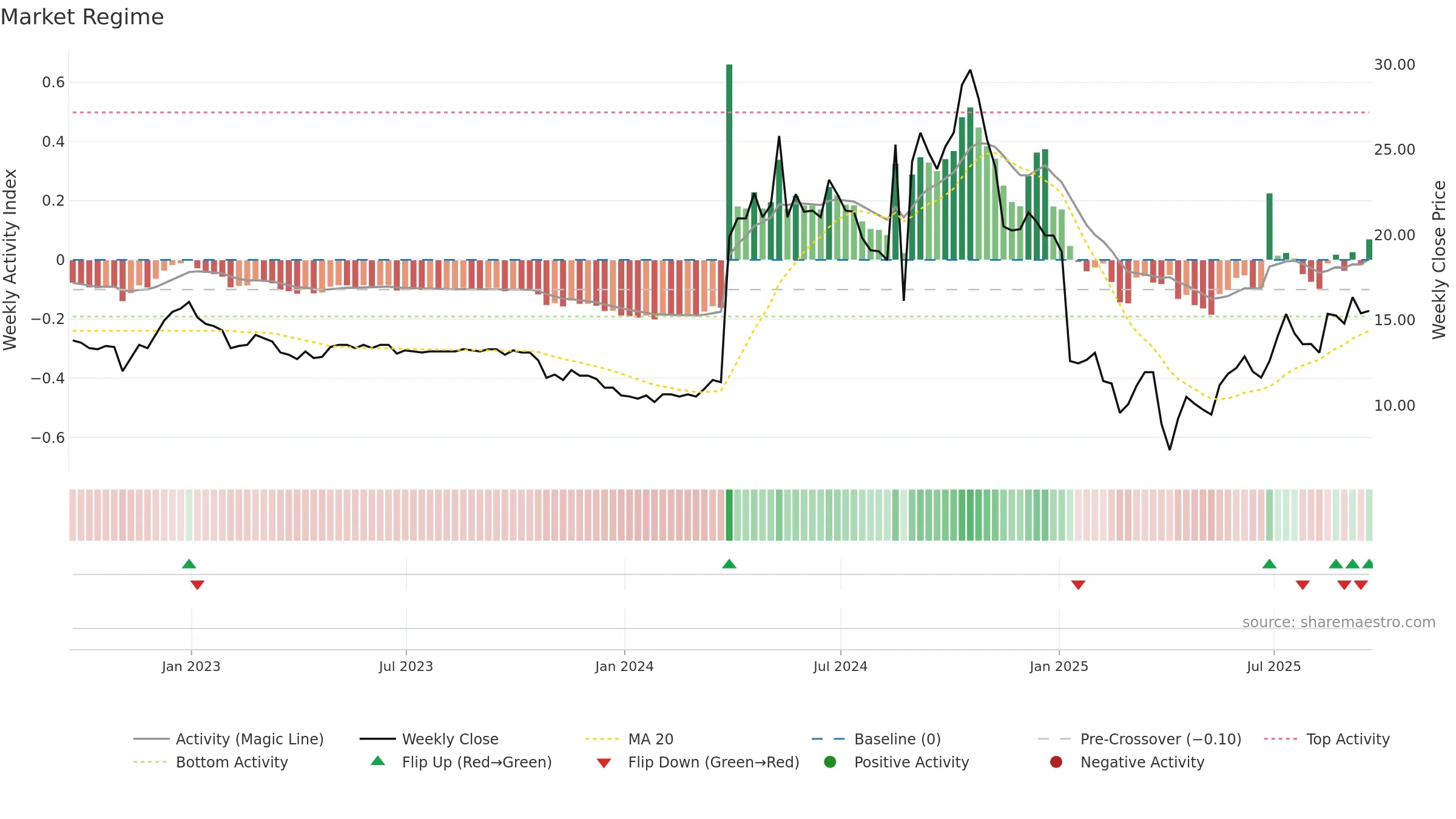Toggle Activity (Magic Line) legend entry

coord(229,739)
